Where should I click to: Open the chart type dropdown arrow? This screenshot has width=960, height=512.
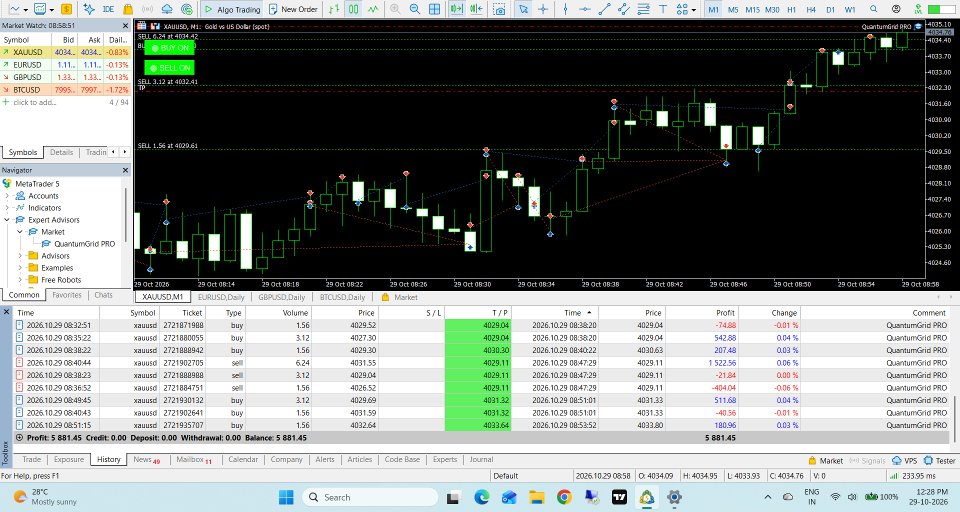pyautogui.click(x=26, y=10)
